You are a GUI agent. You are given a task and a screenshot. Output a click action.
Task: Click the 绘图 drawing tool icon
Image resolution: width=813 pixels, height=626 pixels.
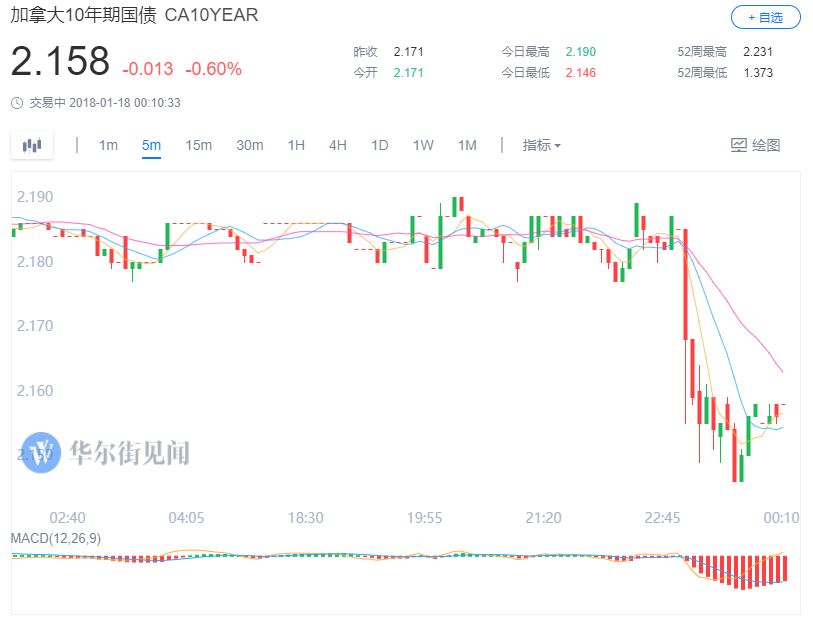pyautogui.click(x=739, y=145)
